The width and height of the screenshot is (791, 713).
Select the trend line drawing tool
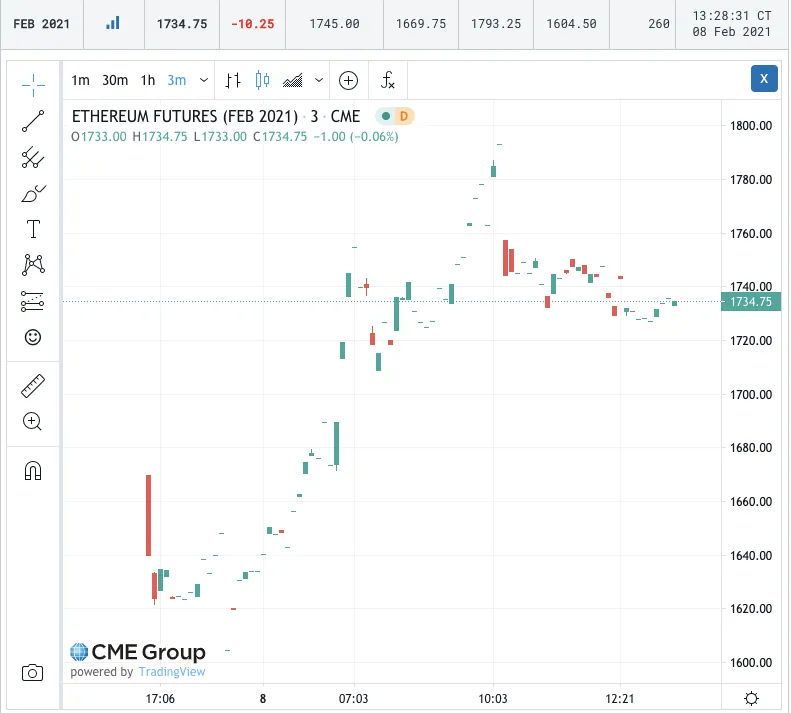tap(33, 121)
